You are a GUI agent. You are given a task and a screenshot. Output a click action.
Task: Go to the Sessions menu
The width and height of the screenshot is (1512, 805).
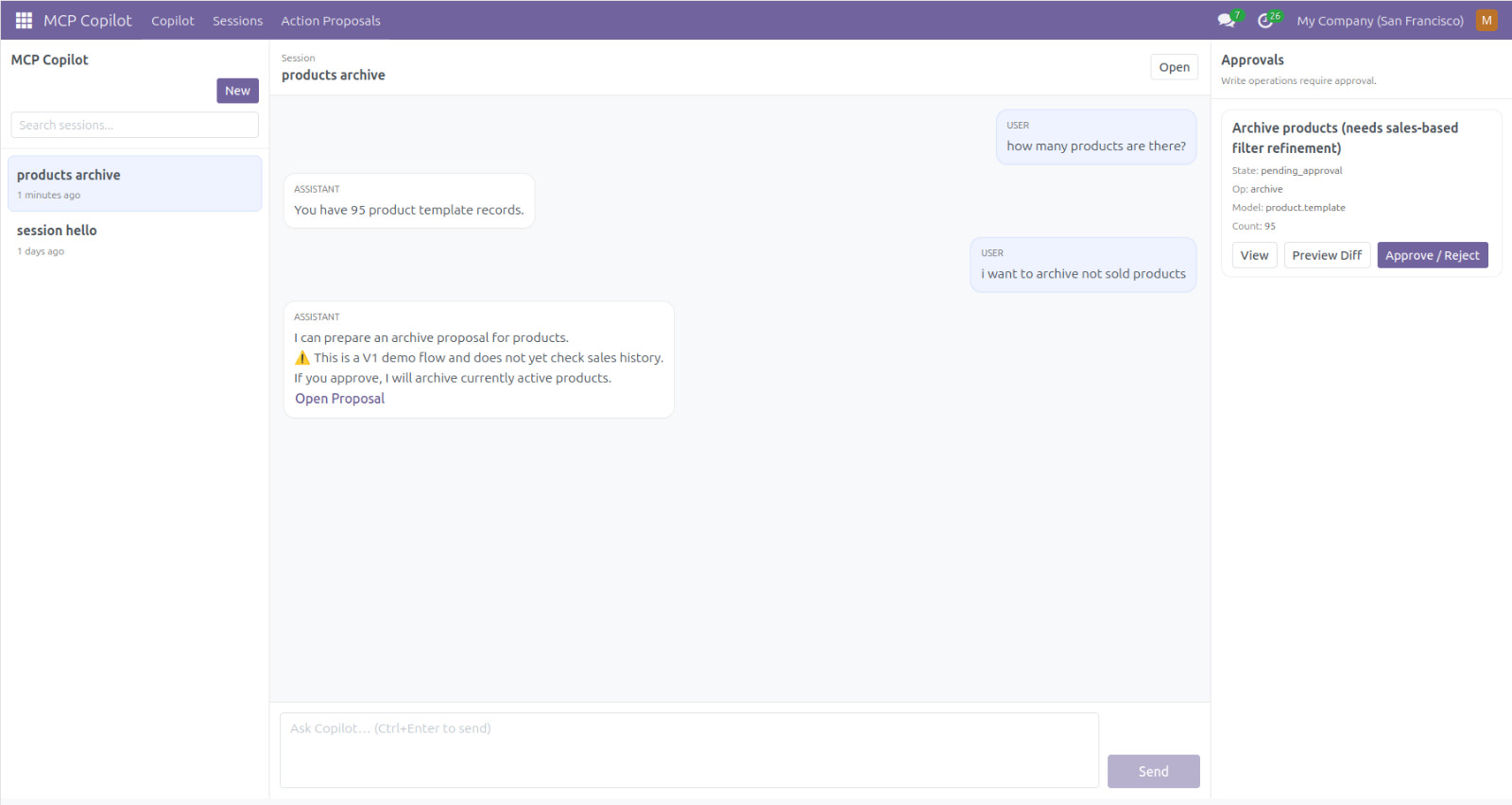click(237, 20)
